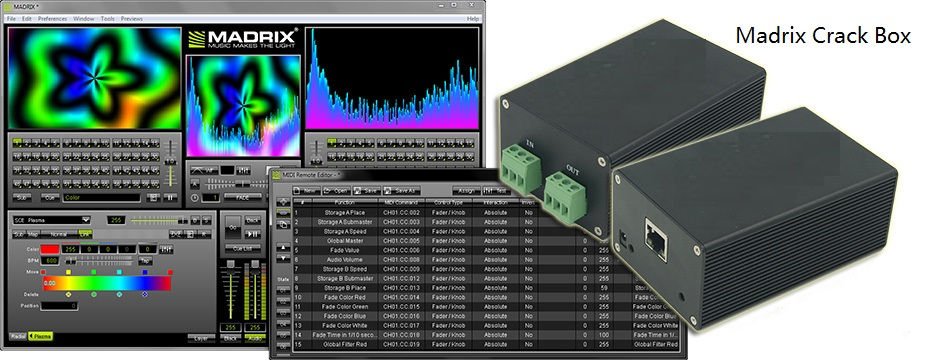Click the top add-entry icon in MIDI editor sidebar

[x=284, y=202]
